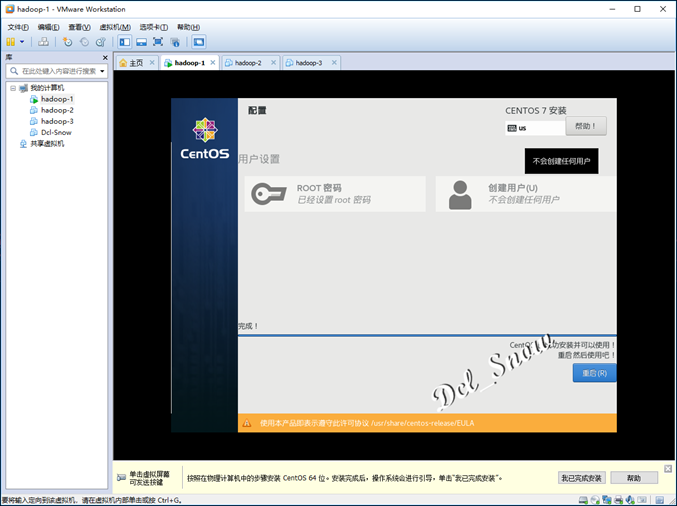Open the 编辑(E) menu
The height and width of the screenshot is (506, 677).
pos(48,27)
